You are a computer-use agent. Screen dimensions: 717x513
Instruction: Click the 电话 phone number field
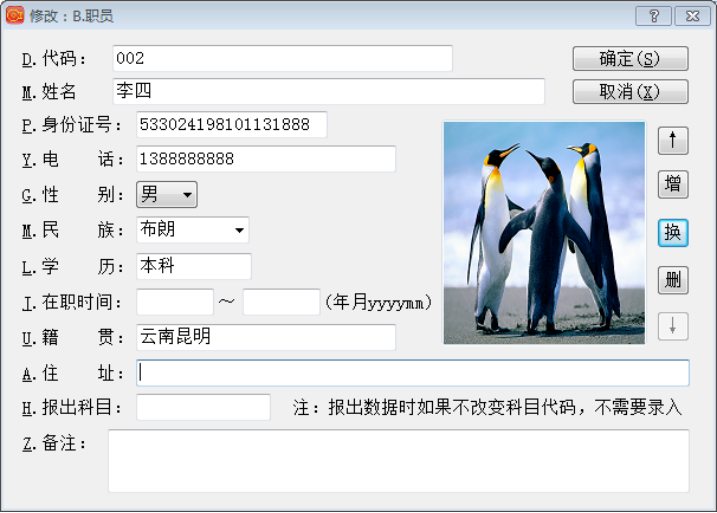pos(266,159)
